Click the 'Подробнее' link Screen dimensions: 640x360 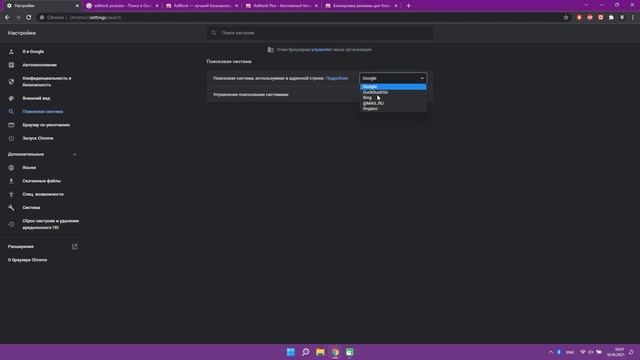(337, 78)
